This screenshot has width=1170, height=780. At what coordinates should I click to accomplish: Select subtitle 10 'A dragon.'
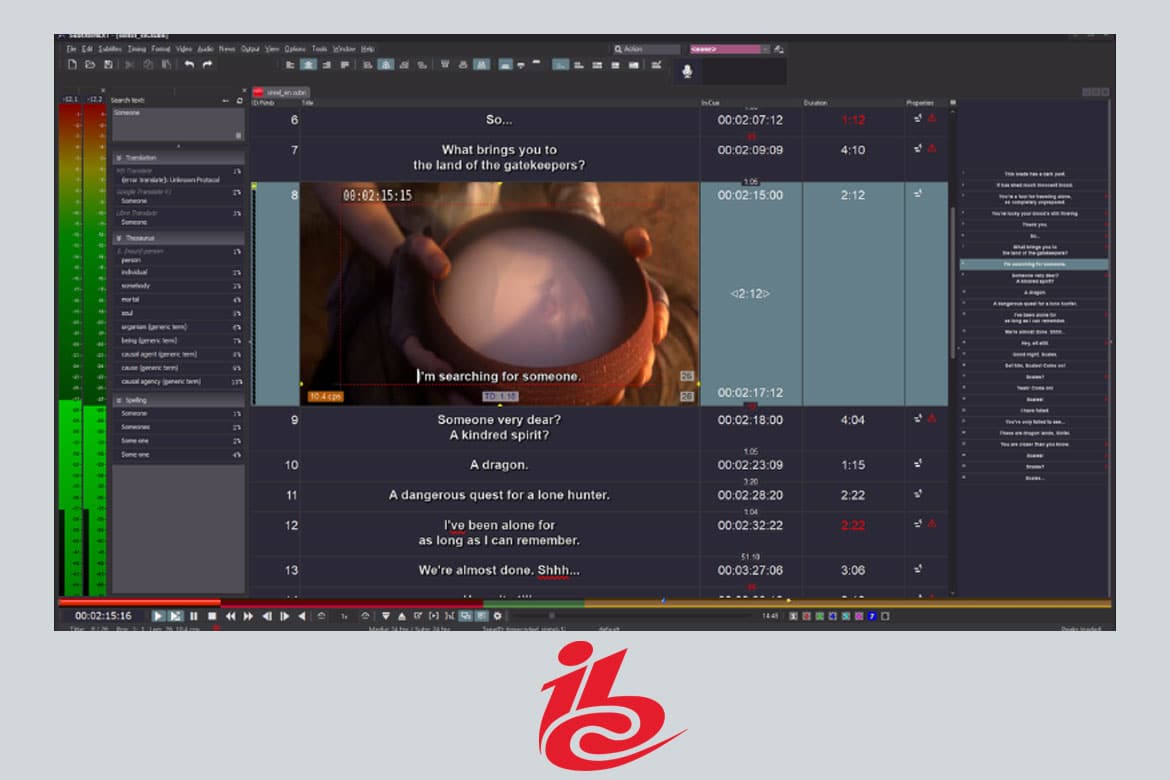pyautogui.click(x=499, y=465)
